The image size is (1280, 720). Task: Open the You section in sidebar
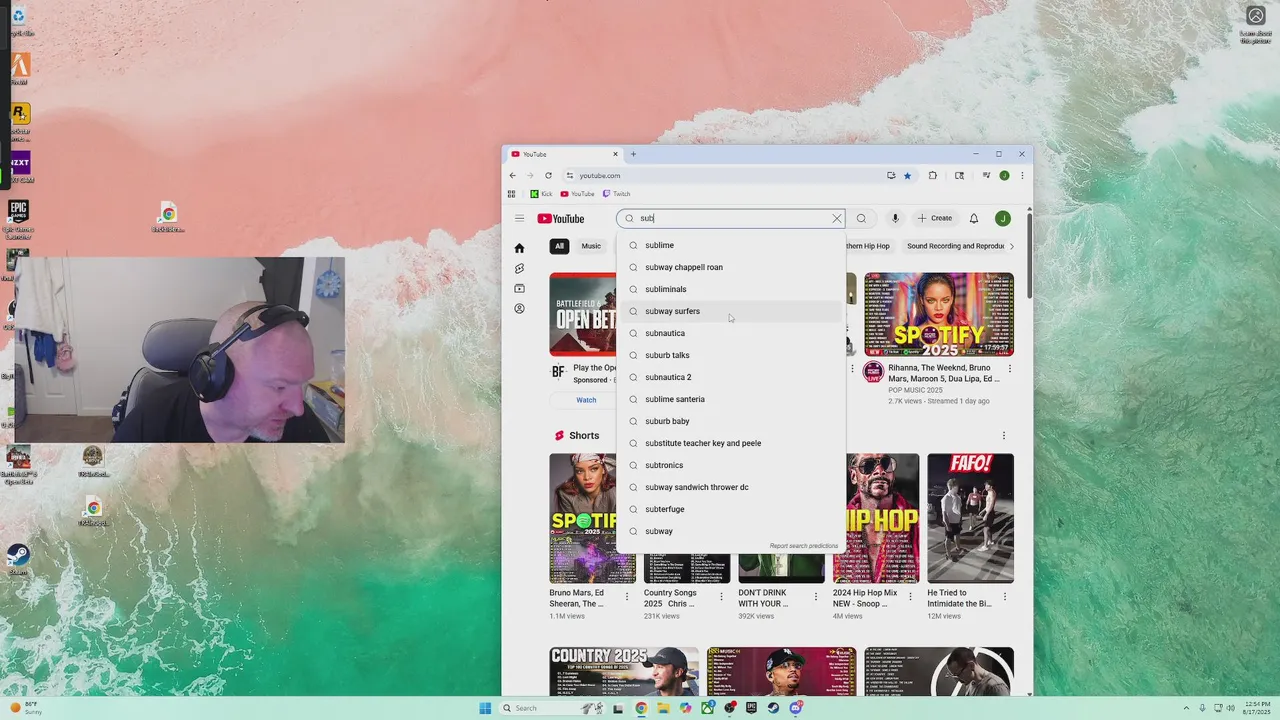pyautogui.click(x=519, y=308)
